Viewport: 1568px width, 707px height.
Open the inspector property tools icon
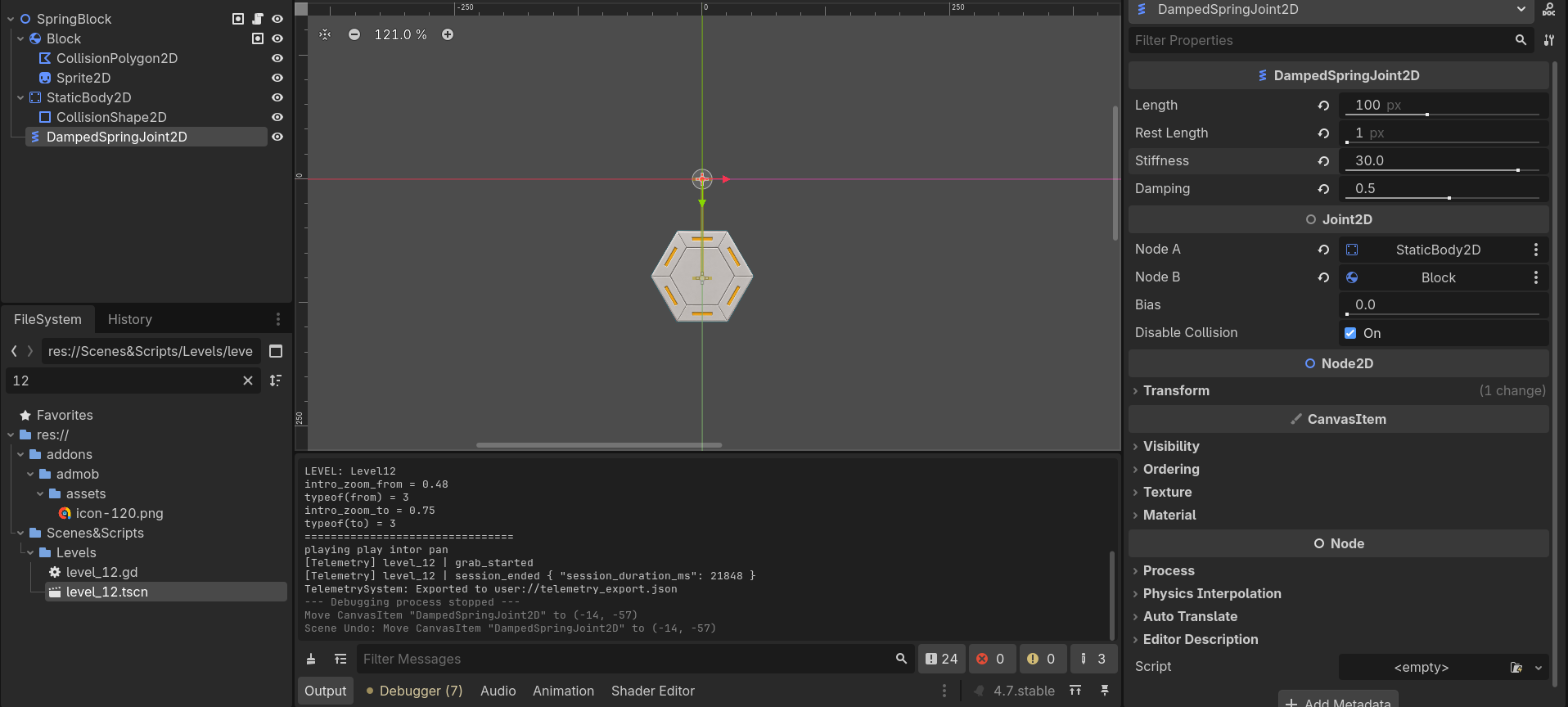(x=1549, y=40)
